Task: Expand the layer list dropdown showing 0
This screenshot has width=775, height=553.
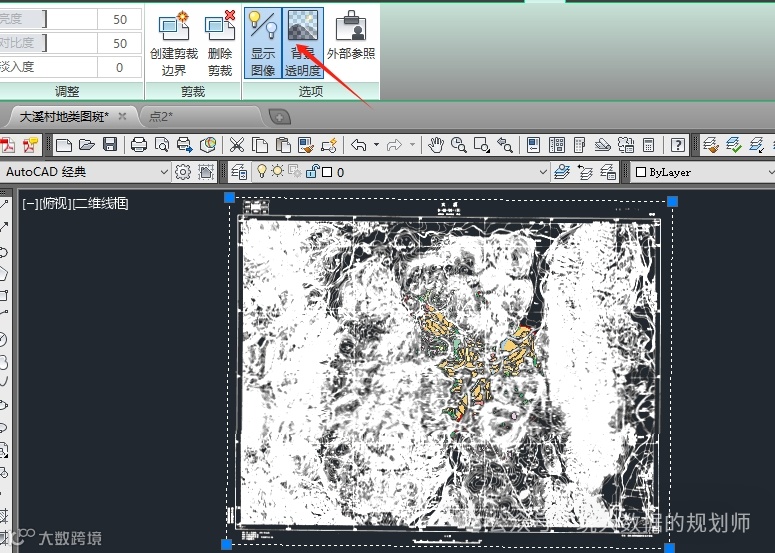Action: pyautogui.click(x=543, y=172)
